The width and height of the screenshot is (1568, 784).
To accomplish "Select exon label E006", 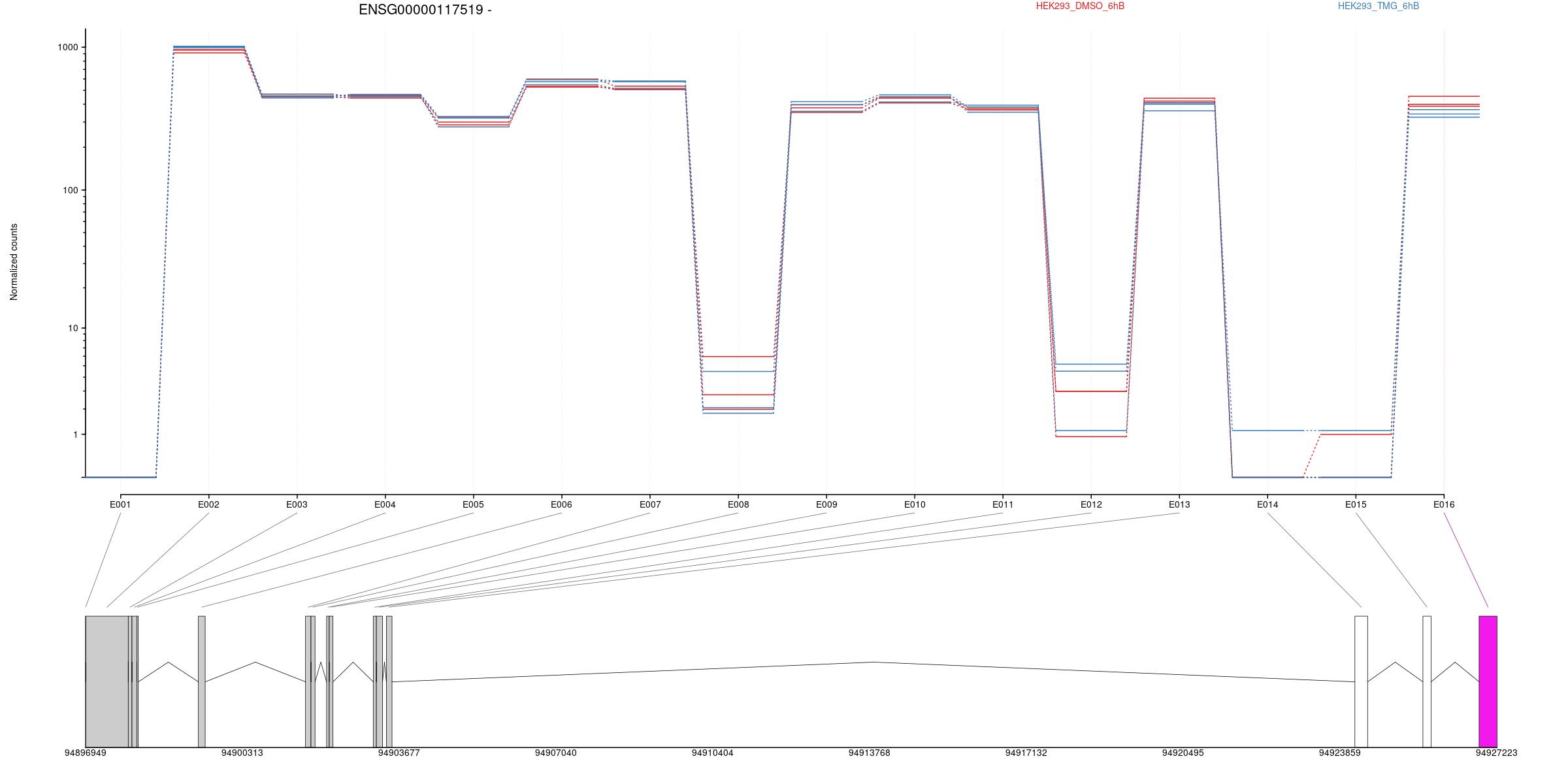I will [561, 504].
